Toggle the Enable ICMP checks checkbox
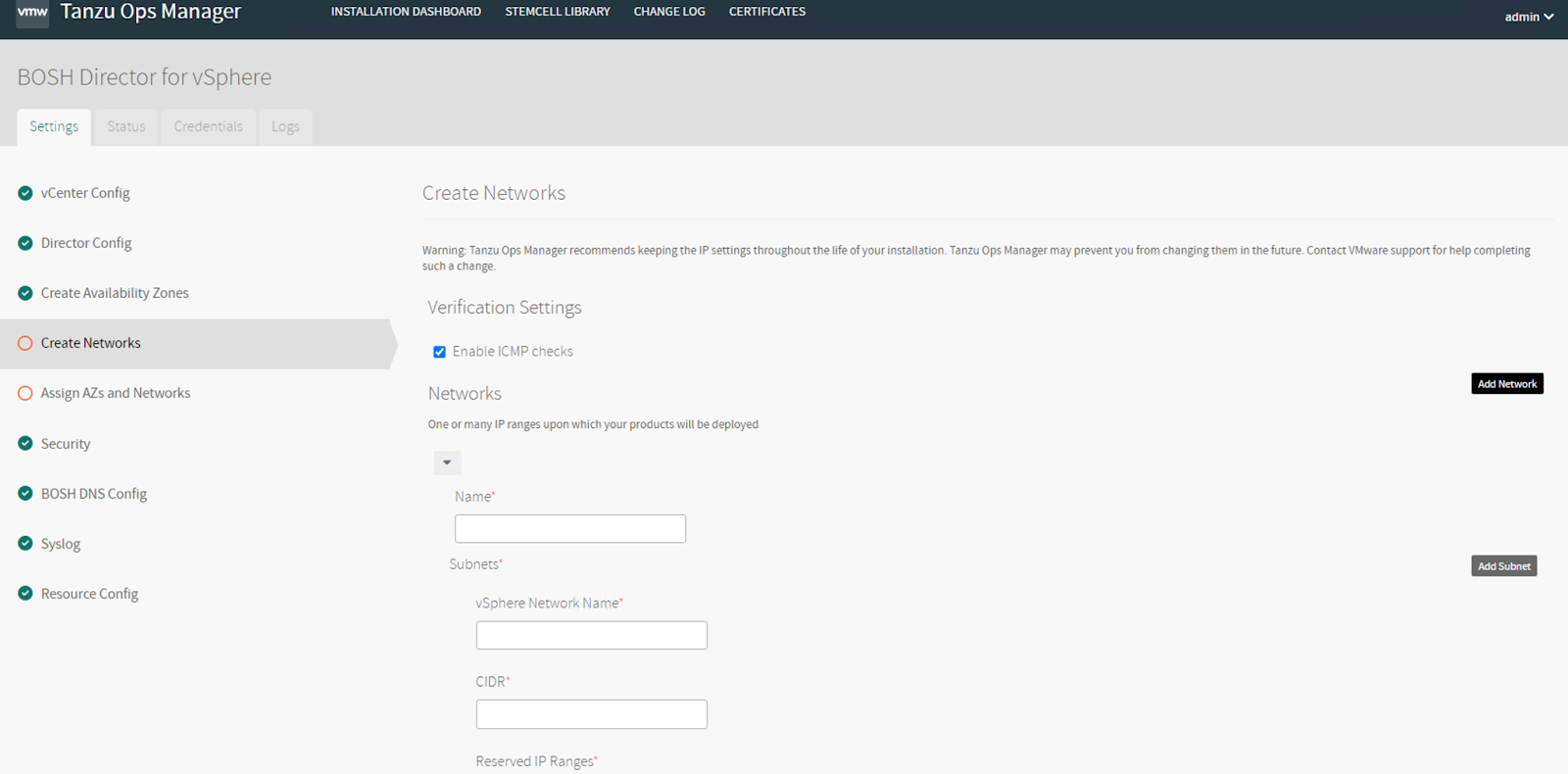1568x774 pixels. 439,352
